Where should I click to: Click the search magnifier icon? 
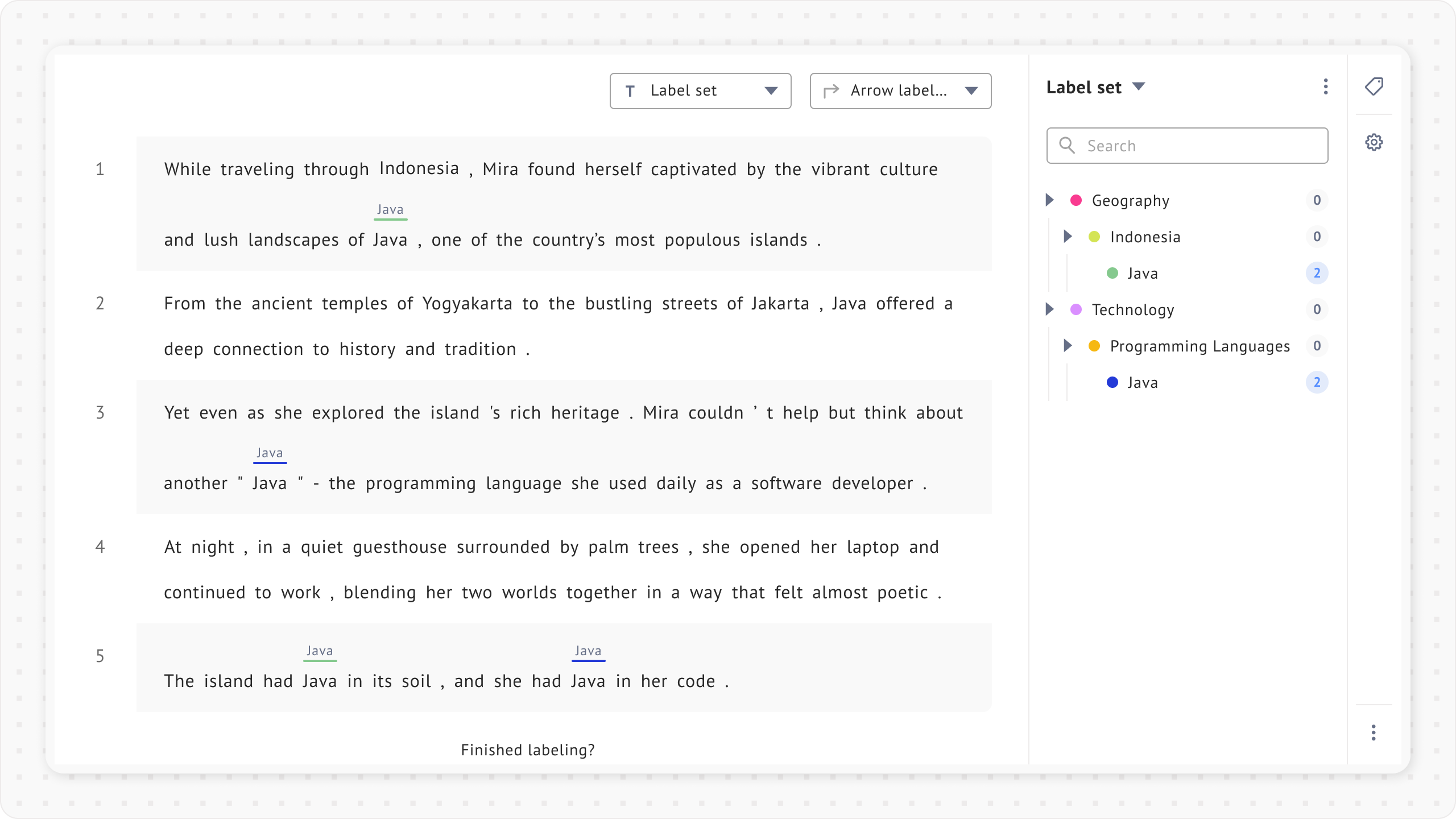point(1067,146)
